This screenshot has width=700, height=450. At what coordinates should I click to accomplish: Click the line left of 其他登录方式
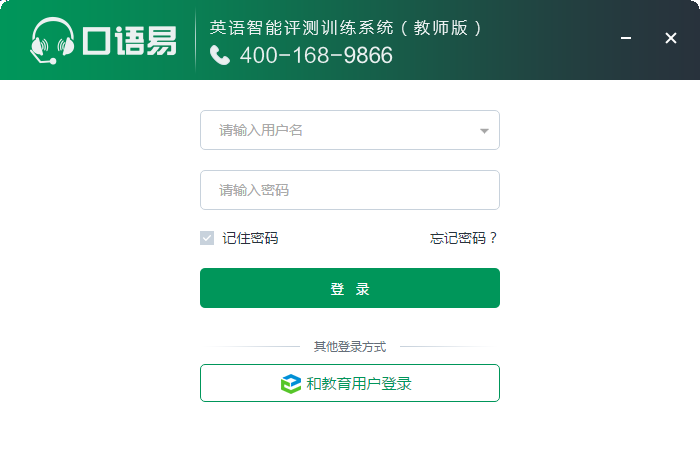point(255,347)
